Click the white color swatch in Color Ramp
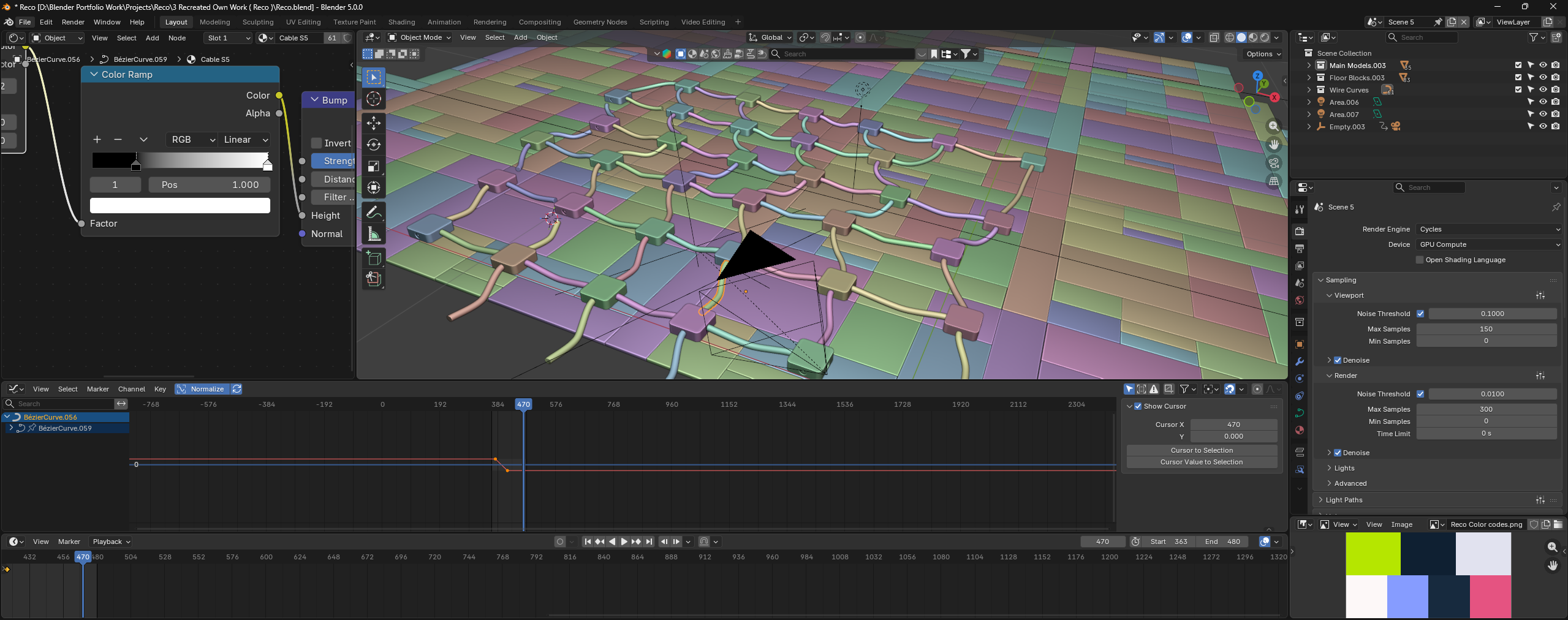 click(180, 205)
